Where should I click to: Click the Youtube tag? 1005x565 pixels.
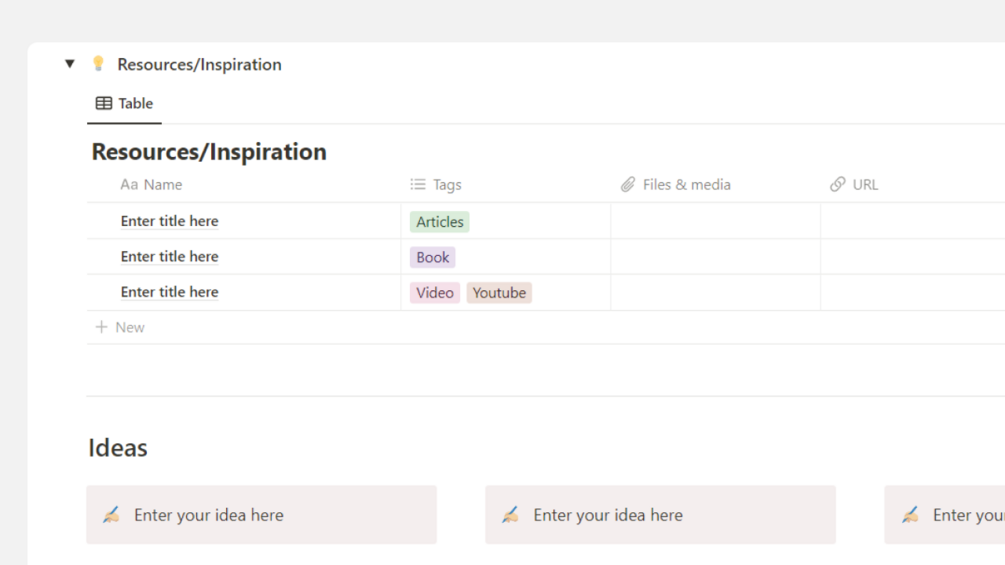click(x=499, y=293)
